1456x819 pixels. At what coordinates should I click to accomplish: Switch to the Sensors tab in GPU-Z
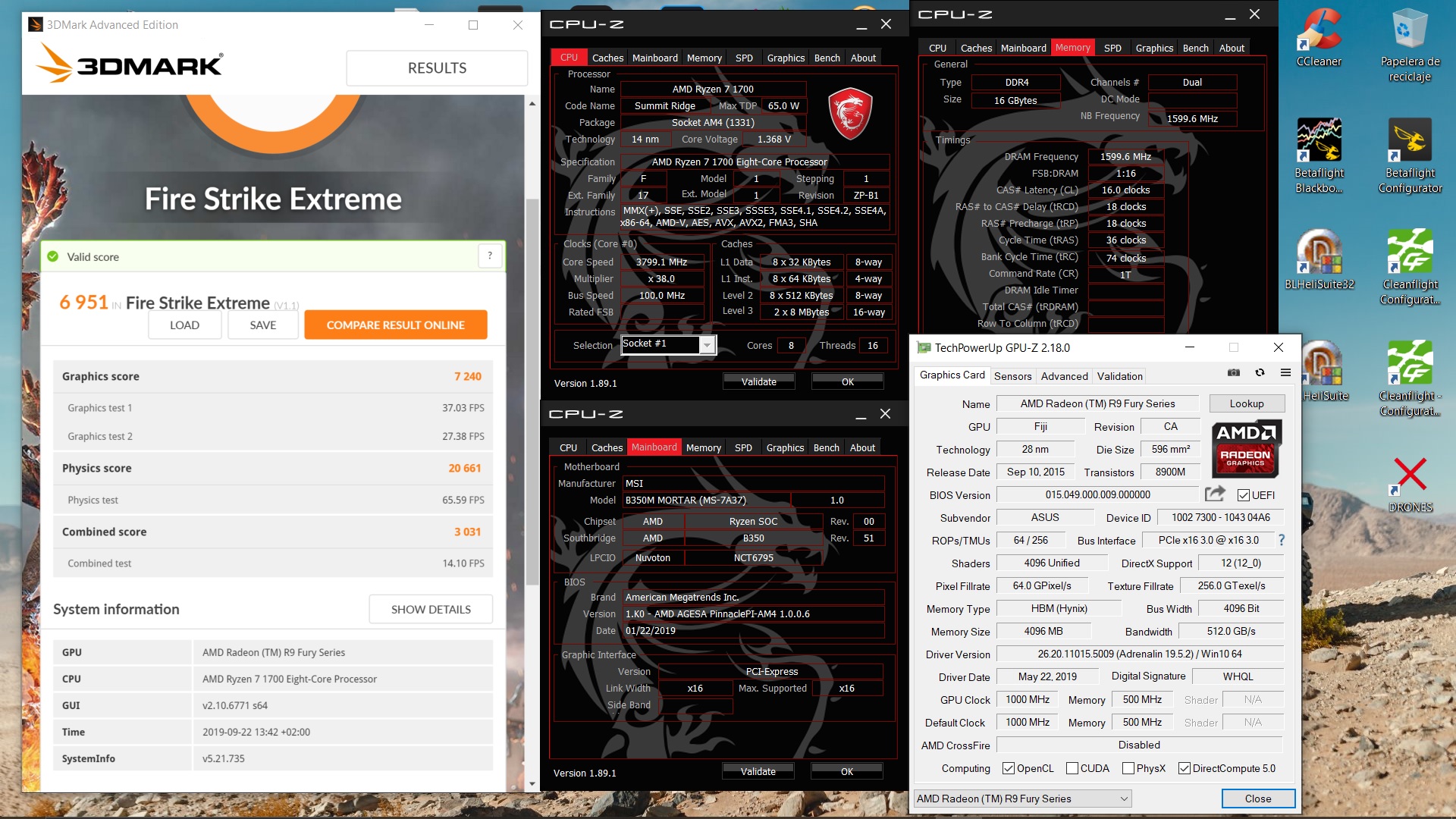point(1012,375)
